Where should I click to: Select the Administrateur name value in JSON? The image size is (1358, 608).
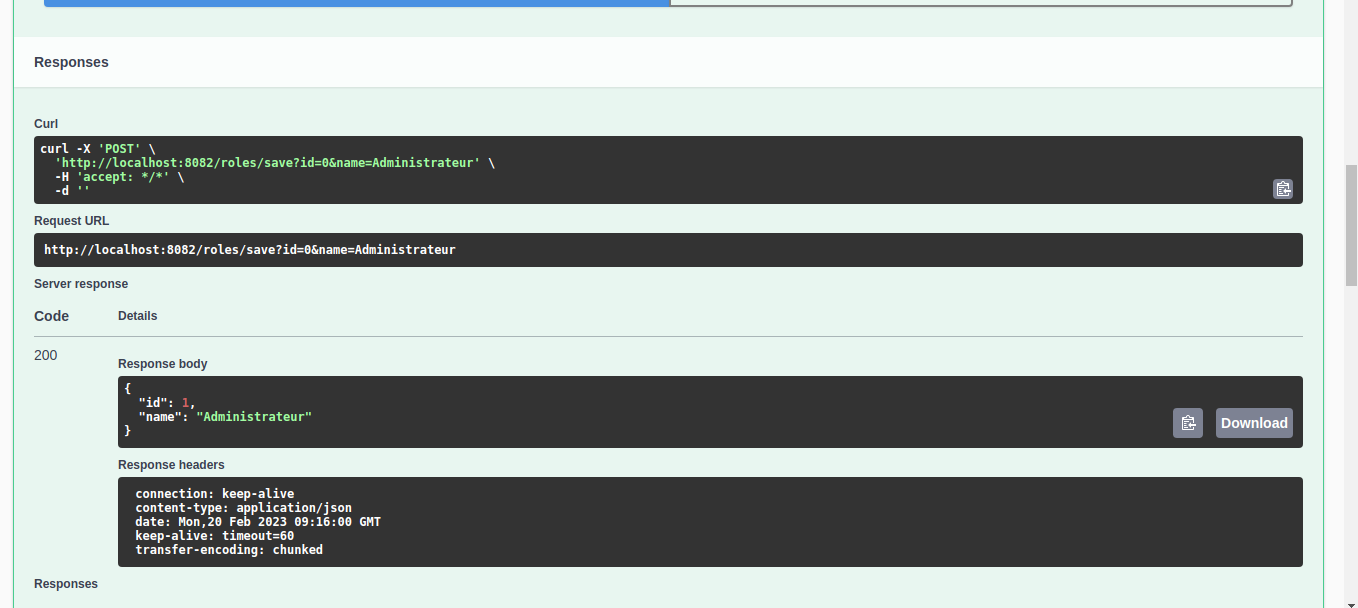coord(253,416)
